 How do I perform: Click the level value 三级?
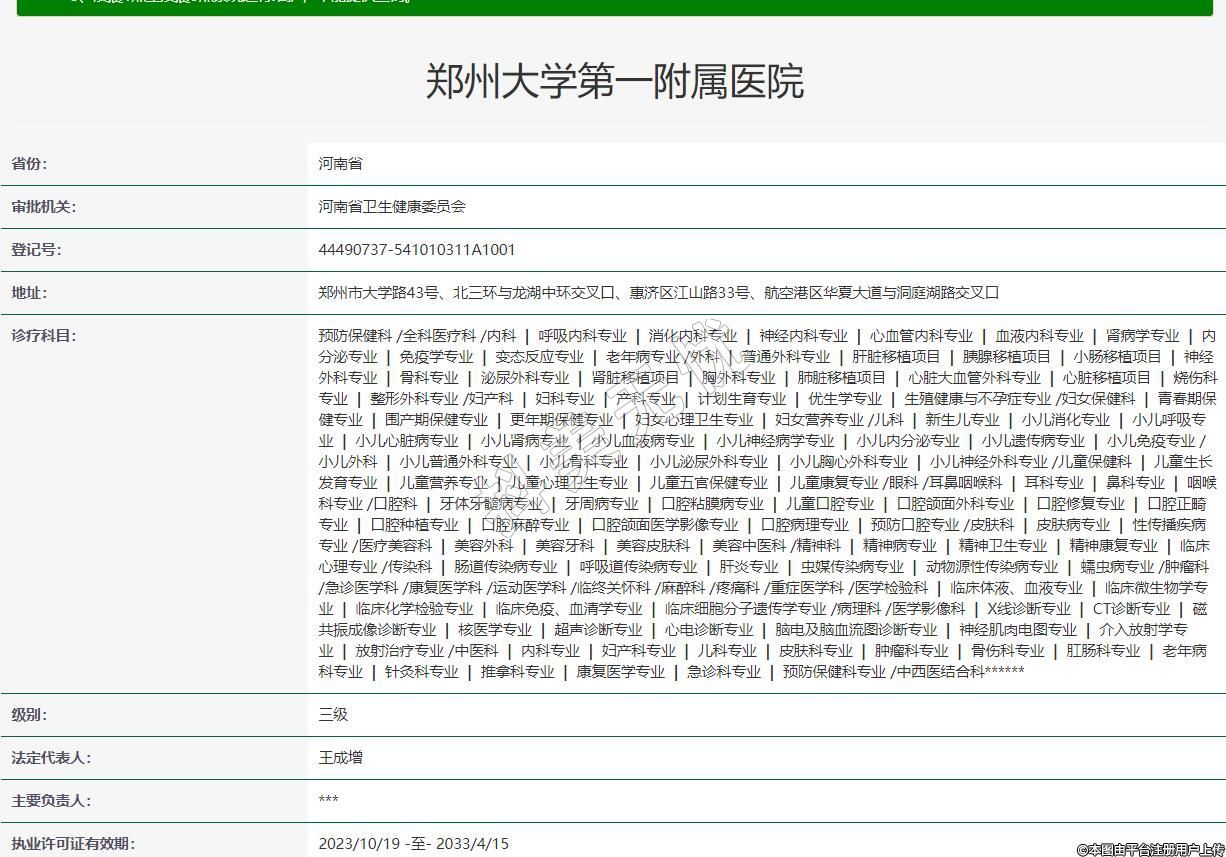click(x=333, y=715)
